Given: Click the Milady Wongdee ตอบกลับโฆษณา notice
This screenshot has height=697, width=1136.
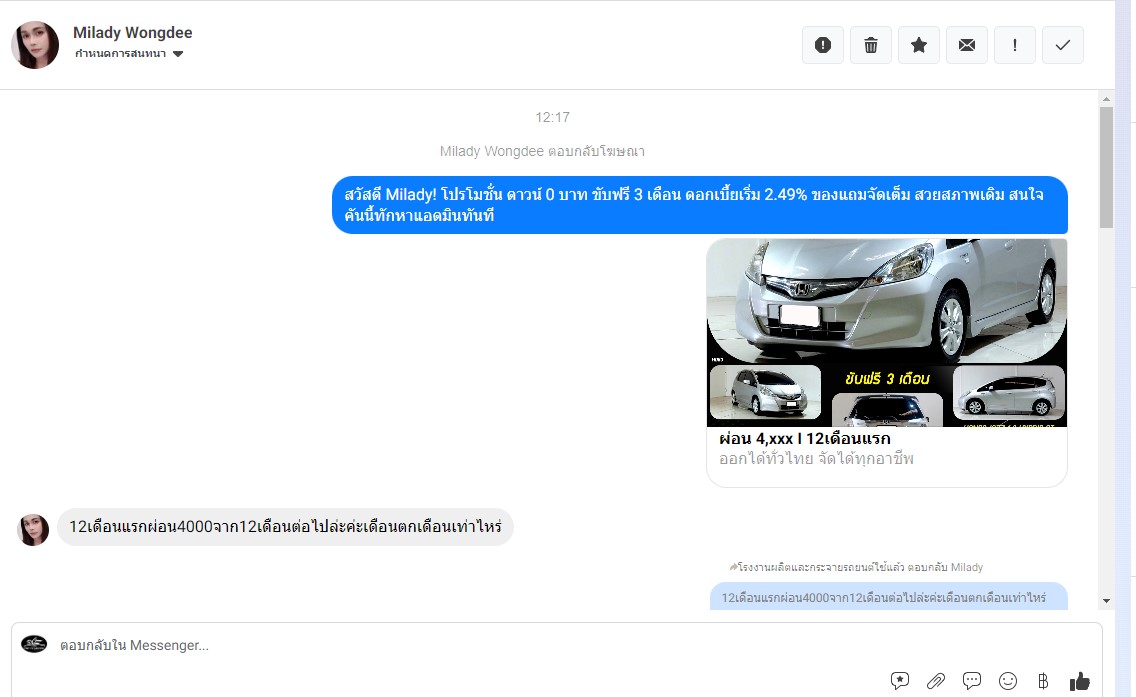Looking at the screenshot, I should click(542, 151).
